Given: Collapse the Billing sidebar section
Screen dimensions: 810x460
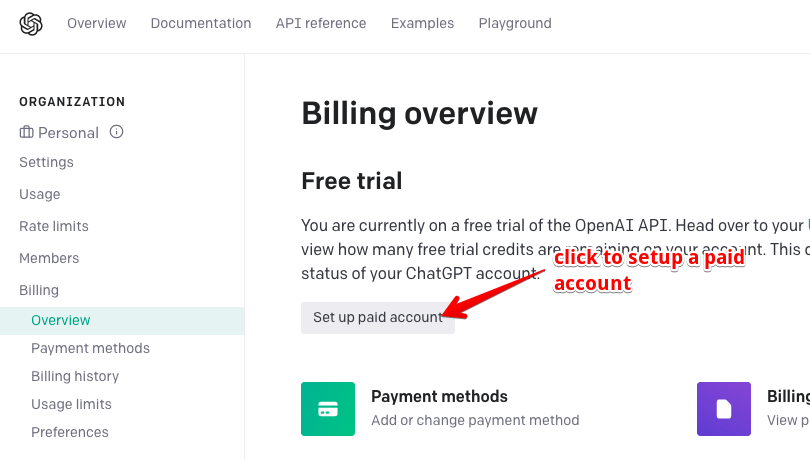Looking at the screenshot, I should click(x=39, y=290).
